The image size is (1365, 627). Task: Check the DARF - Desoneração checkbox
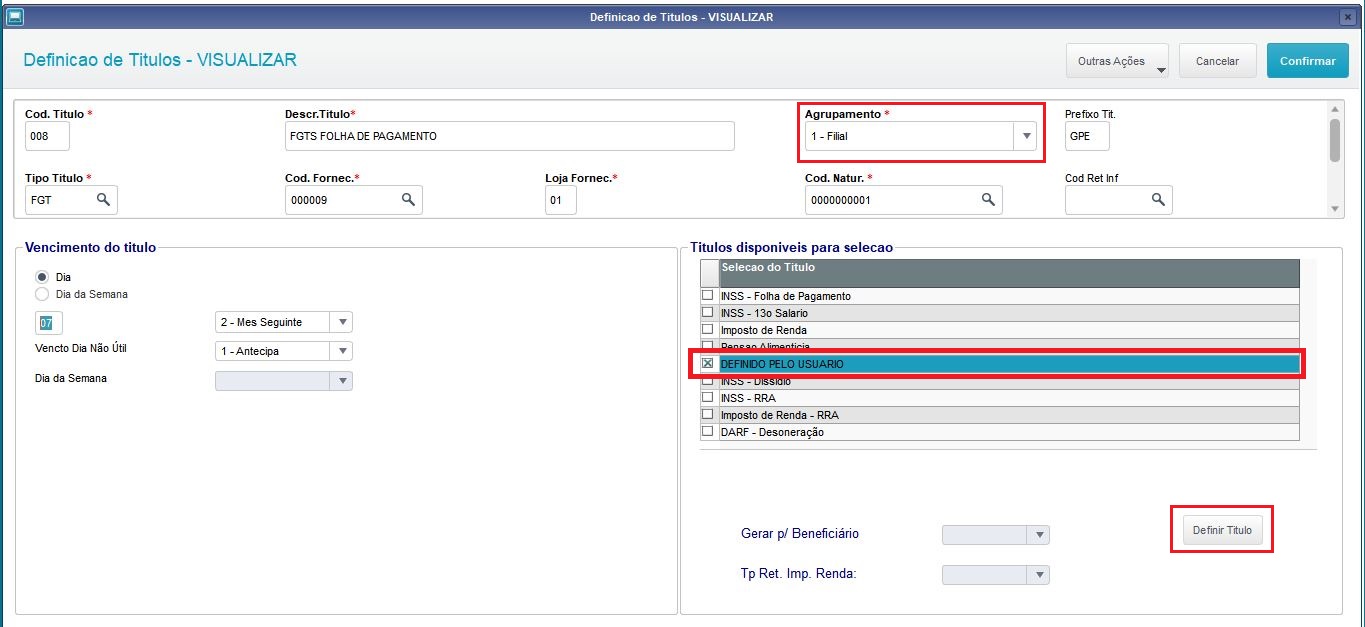(708, 432)
